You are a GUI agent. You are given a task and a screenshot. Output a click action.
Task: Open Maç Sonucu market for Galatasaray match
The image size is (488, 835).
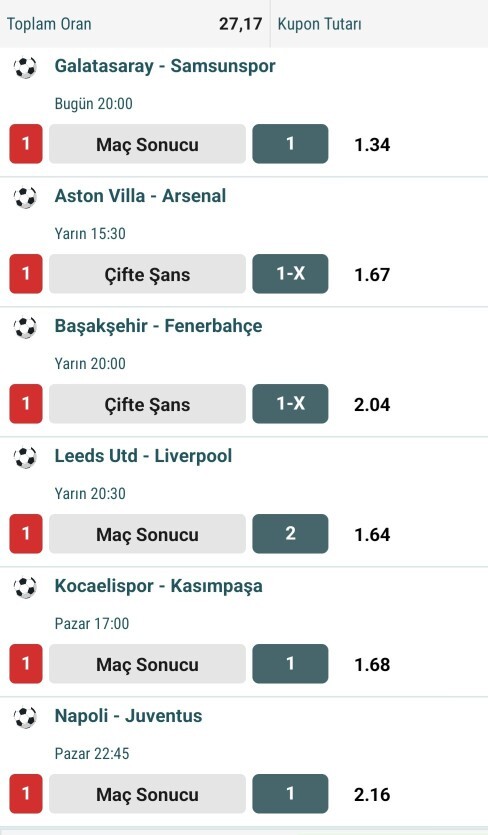(x=148, y=144)
